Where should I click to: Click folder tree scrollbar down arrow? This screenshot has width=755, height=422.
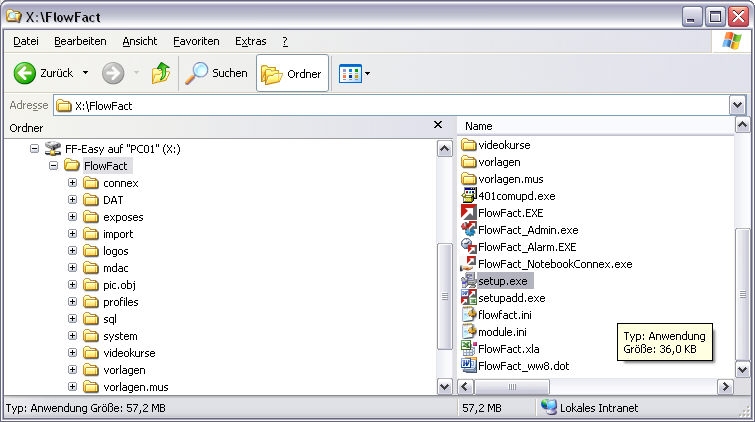click(444, 386)
